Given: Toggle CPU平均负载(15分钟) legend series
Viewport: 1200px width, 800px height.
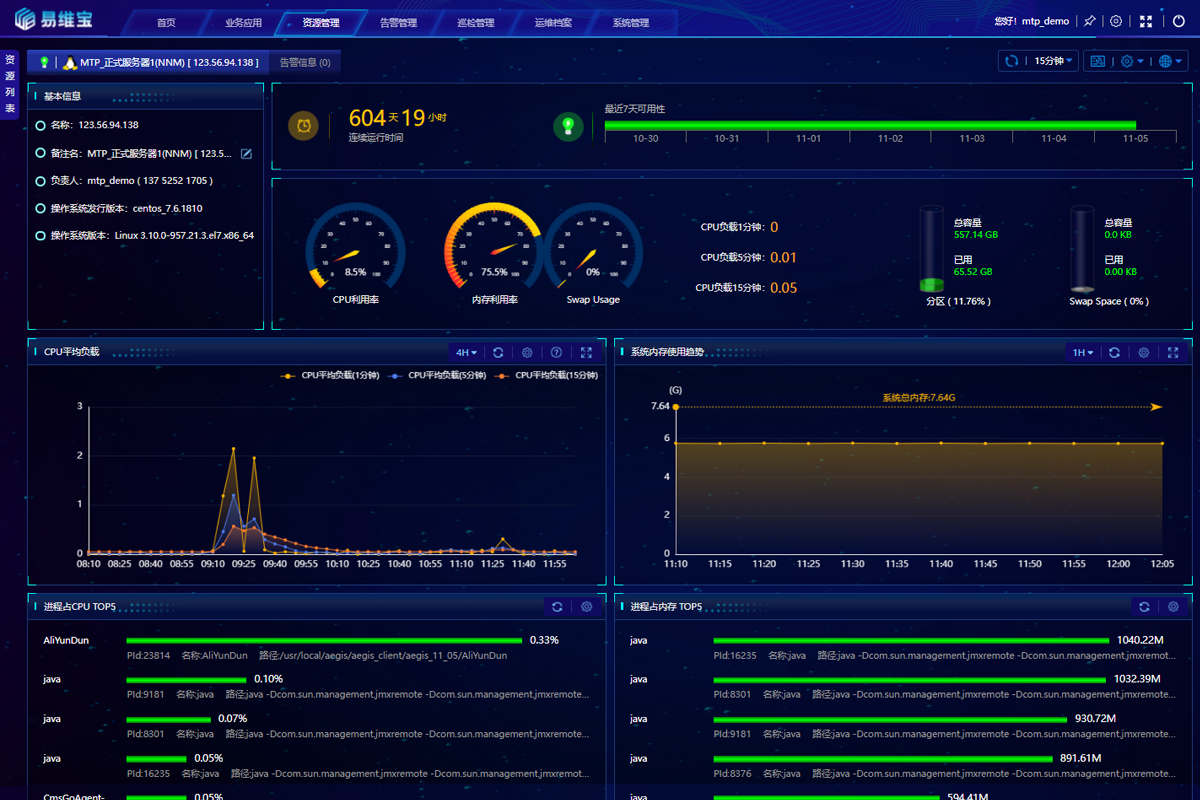Looking at the screenshot, I should [547, 376].
